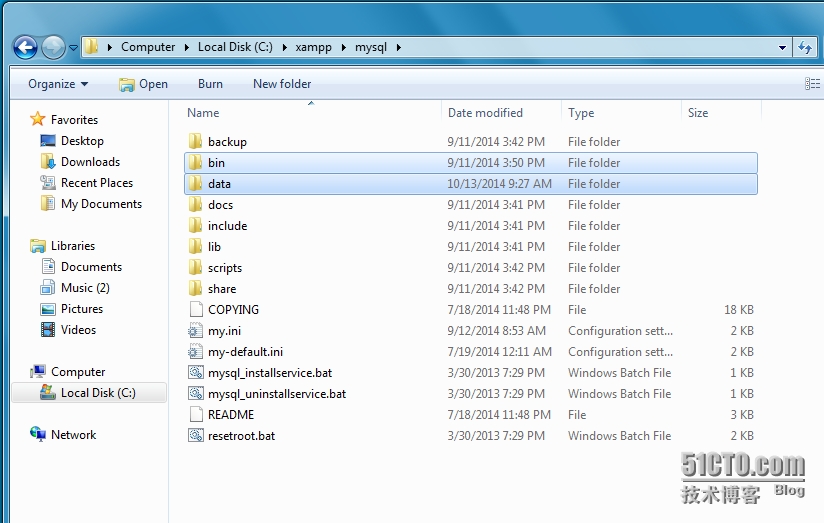
Task: Expand the arrow after Local Disk (C:) breadcrumb
Action: (x=284, y=47)
